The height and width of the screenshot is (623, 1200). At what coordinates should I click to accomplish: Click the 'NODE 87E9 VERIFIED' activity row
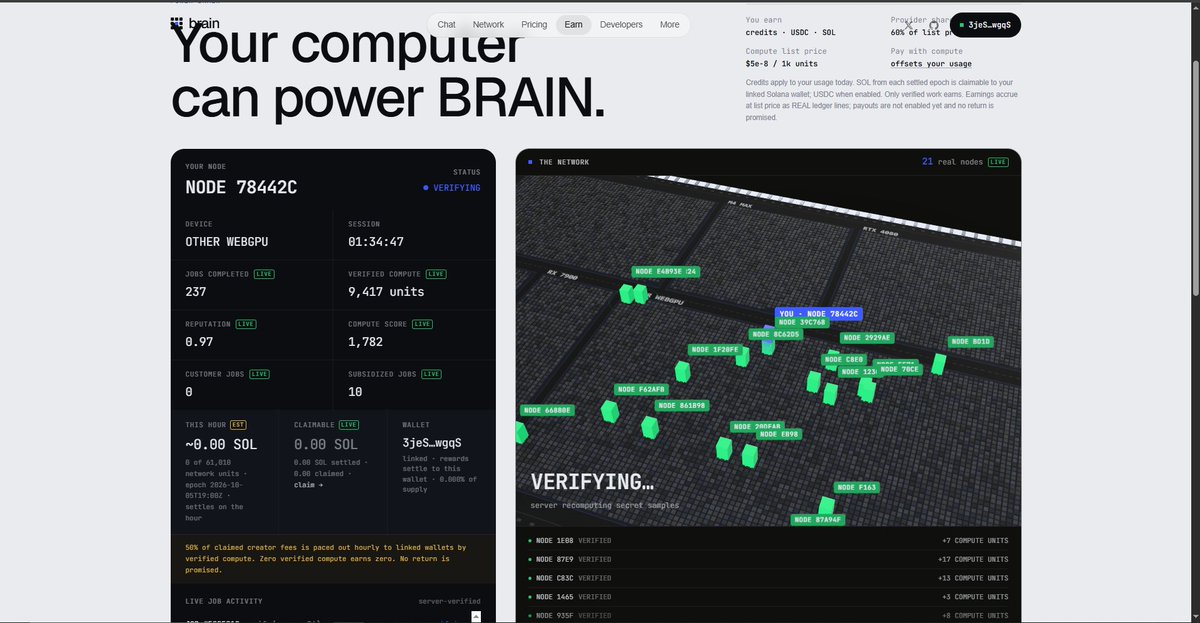click(768, 559)
